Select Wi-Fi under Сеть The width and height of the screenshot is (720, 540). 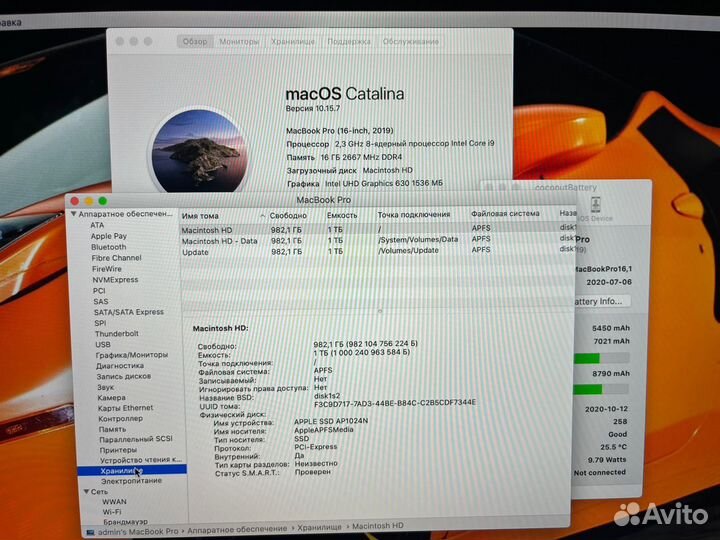tap(112, 512)
